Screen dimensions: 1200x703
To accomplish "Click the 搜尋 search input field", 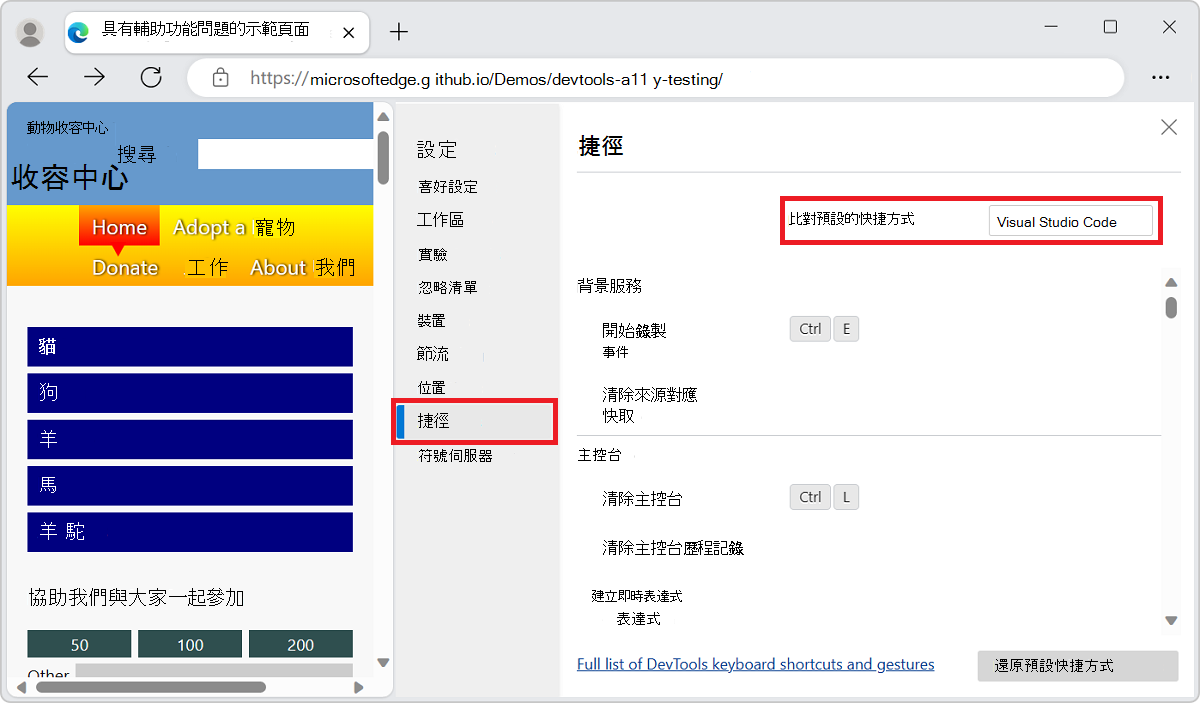I will [x=285, y=154].
